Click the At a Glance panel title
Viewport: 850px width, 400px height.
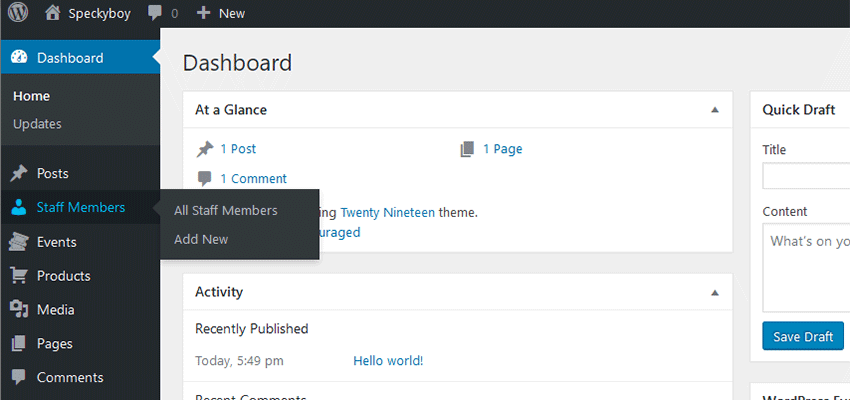pyautogui.click(x=231, y=110)
